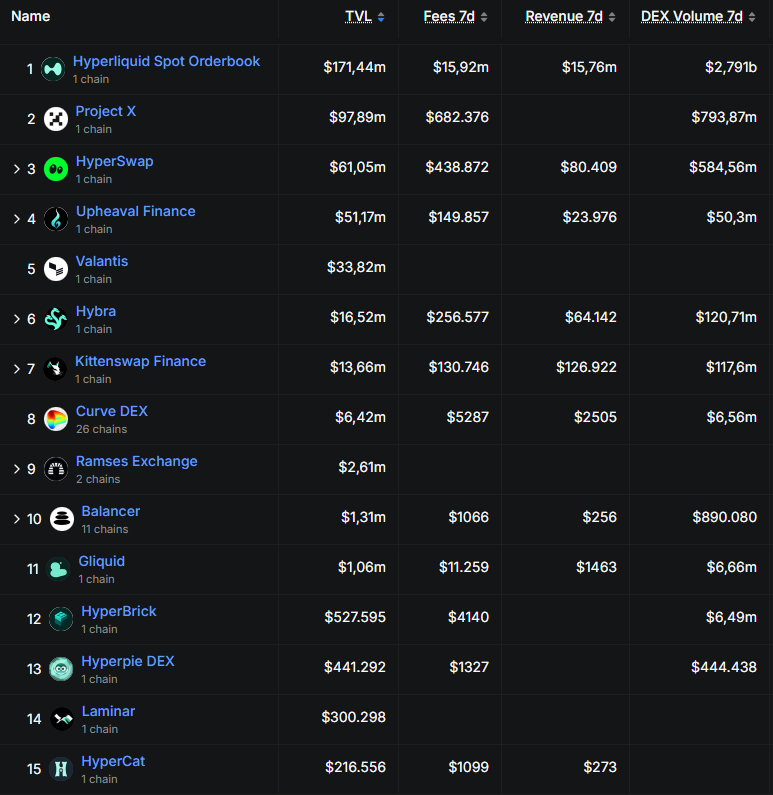
Task: Click the Laminar logo icon
Action: pos(62,718)
